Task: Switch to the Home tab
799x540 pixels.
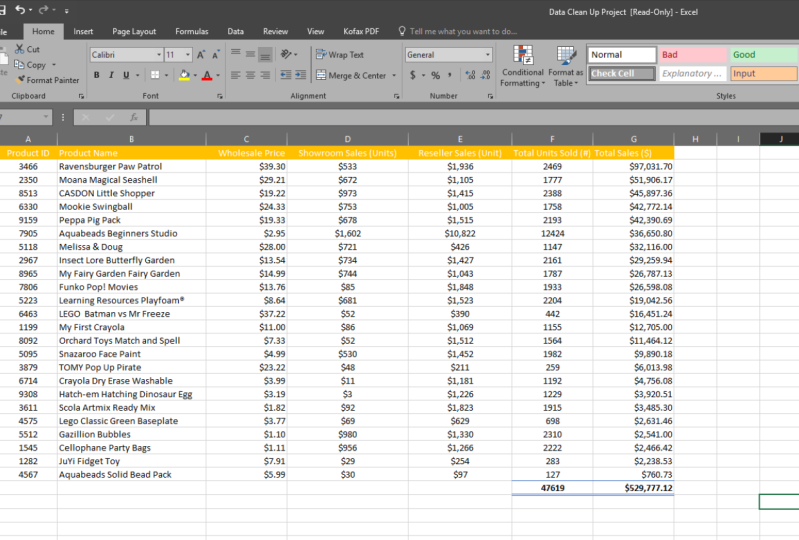Action: coord(43,31)
